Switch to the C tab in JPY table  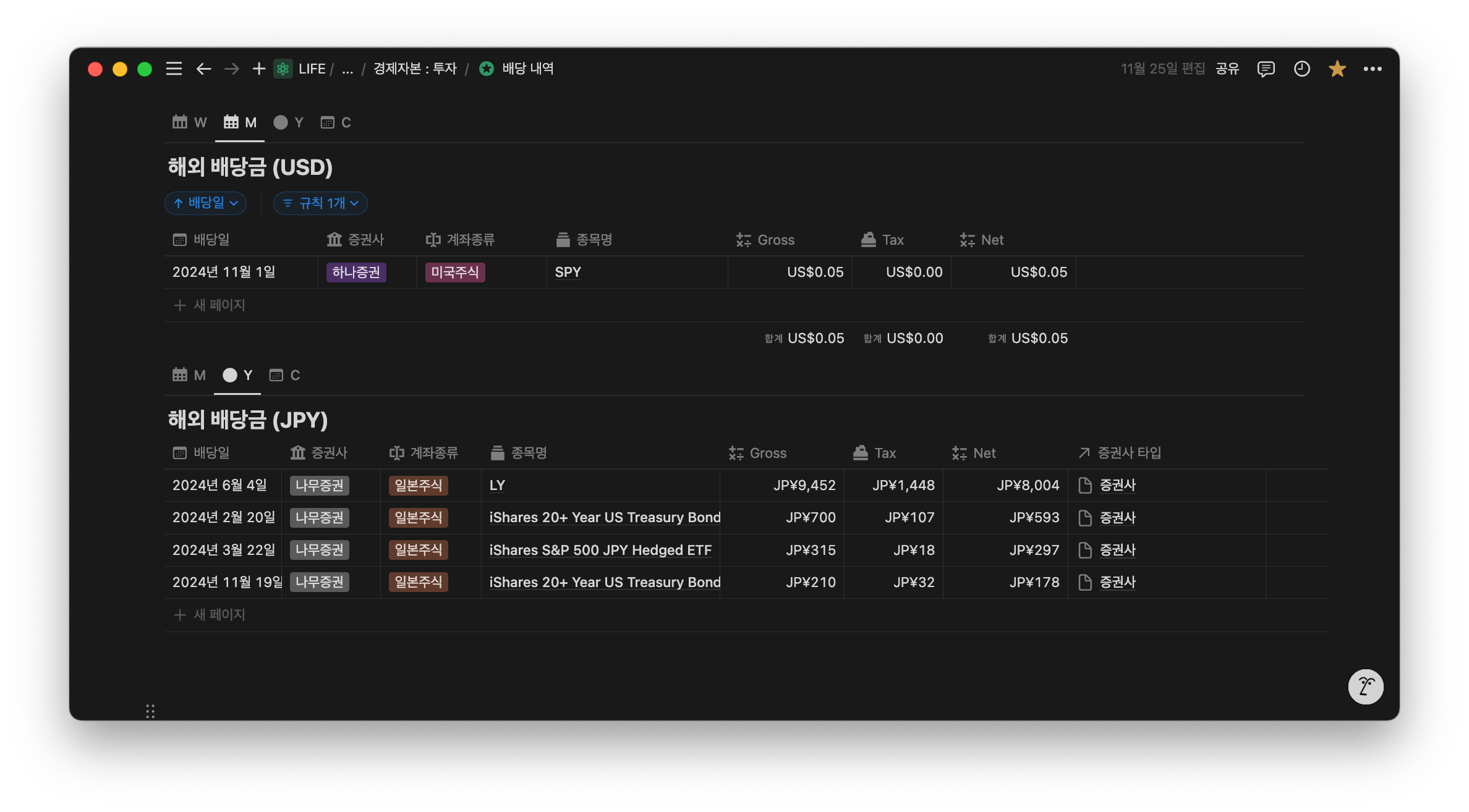coord(285,375)
